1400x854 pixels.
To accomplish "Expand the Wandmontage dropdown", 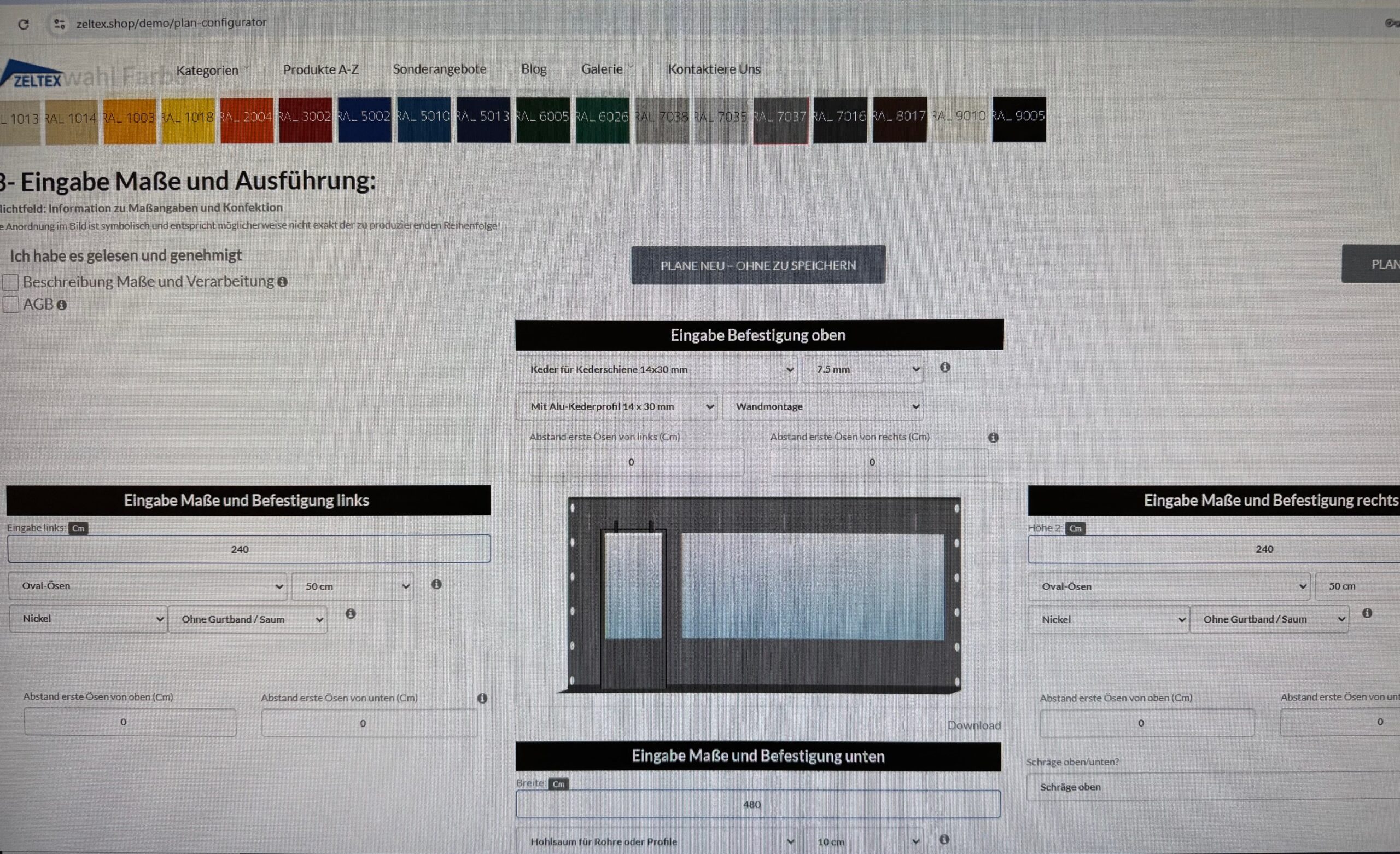I will click(822, 406).
